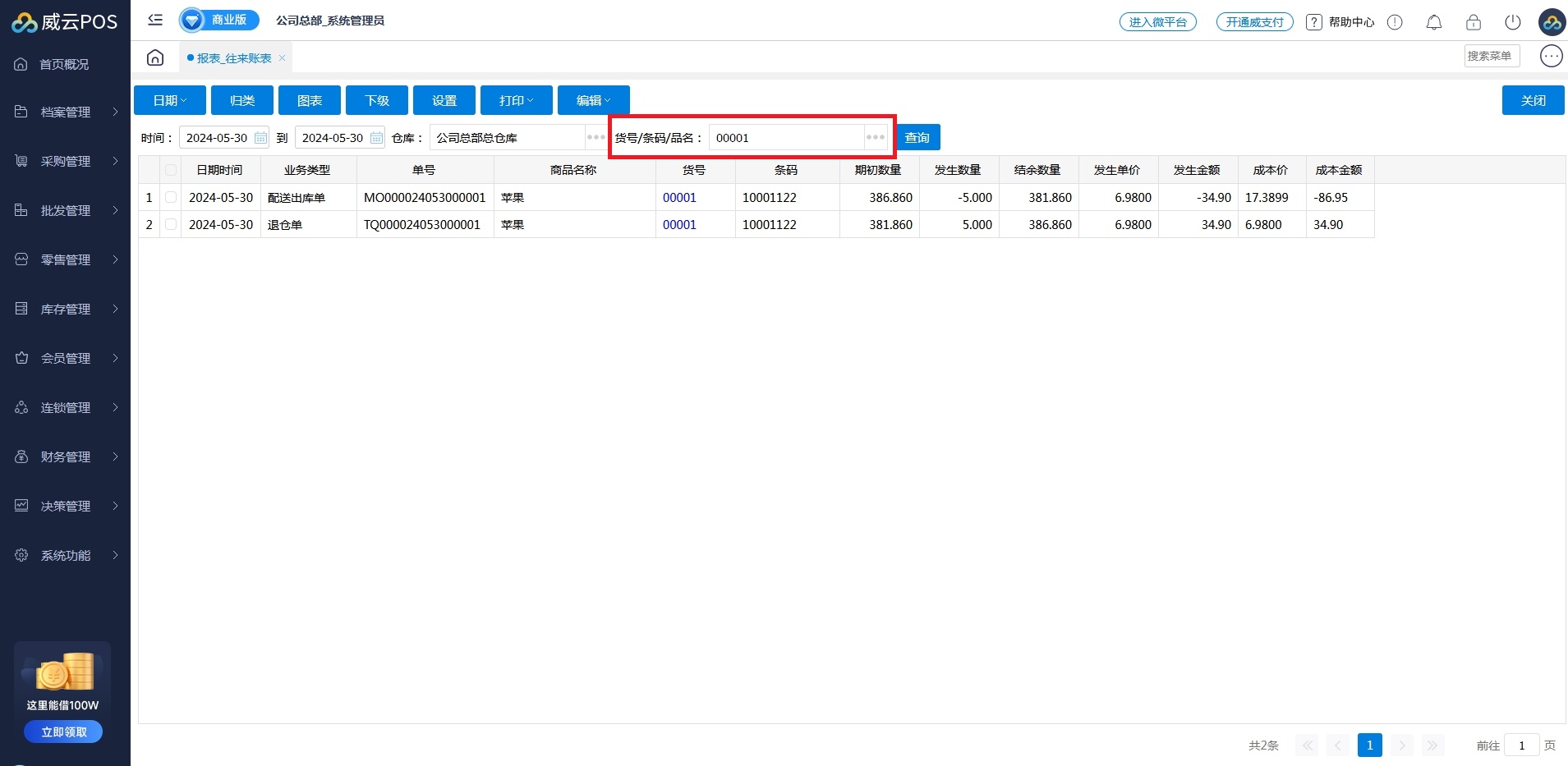Click the ellipsis icon in the warehouse field
The width and height of the screenshot is (1568, 766).
coord(595,137)
